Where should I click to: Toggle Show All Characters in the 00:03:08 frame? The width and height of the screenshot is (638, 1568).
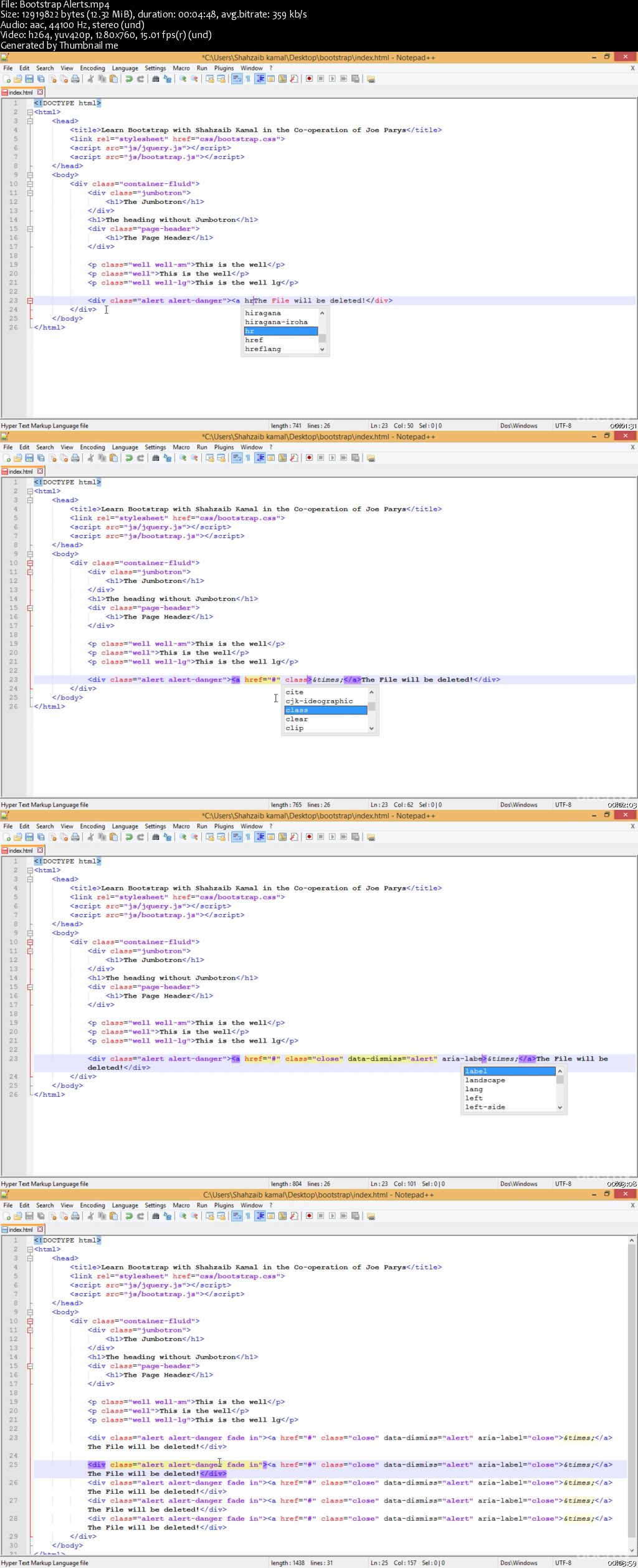click(247, 837)
